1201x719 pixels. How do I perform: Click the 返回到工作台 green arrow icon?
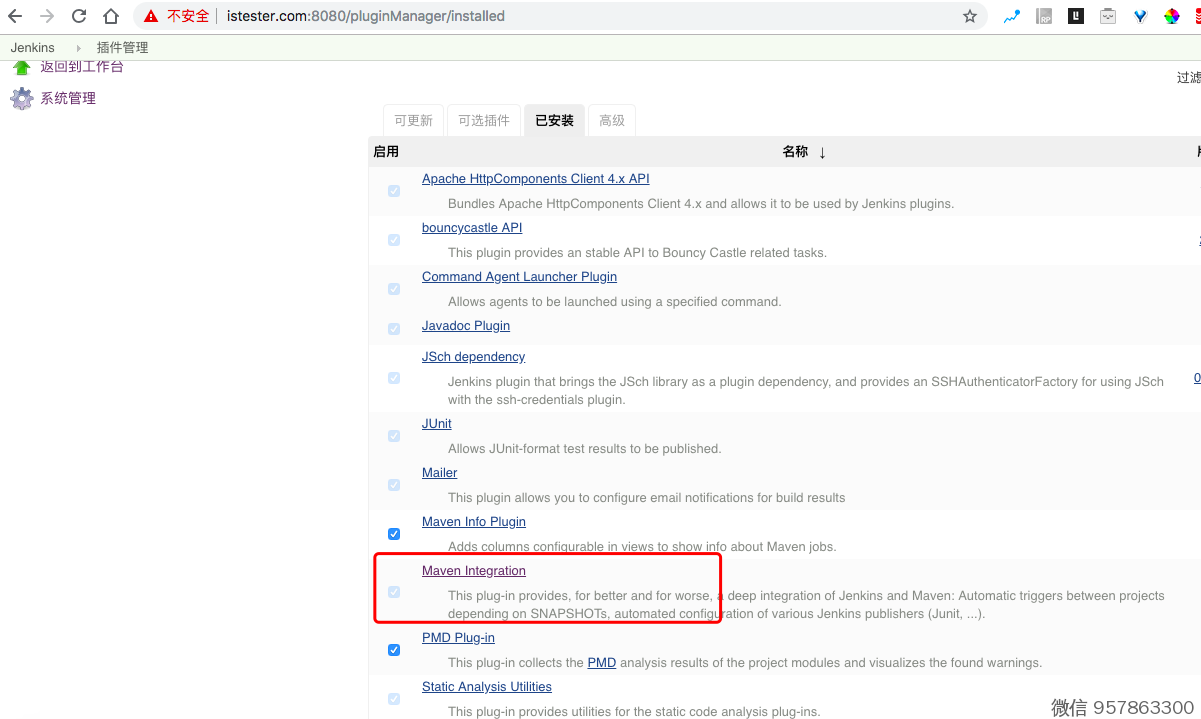pyautogui.click(x=21, y=67)
